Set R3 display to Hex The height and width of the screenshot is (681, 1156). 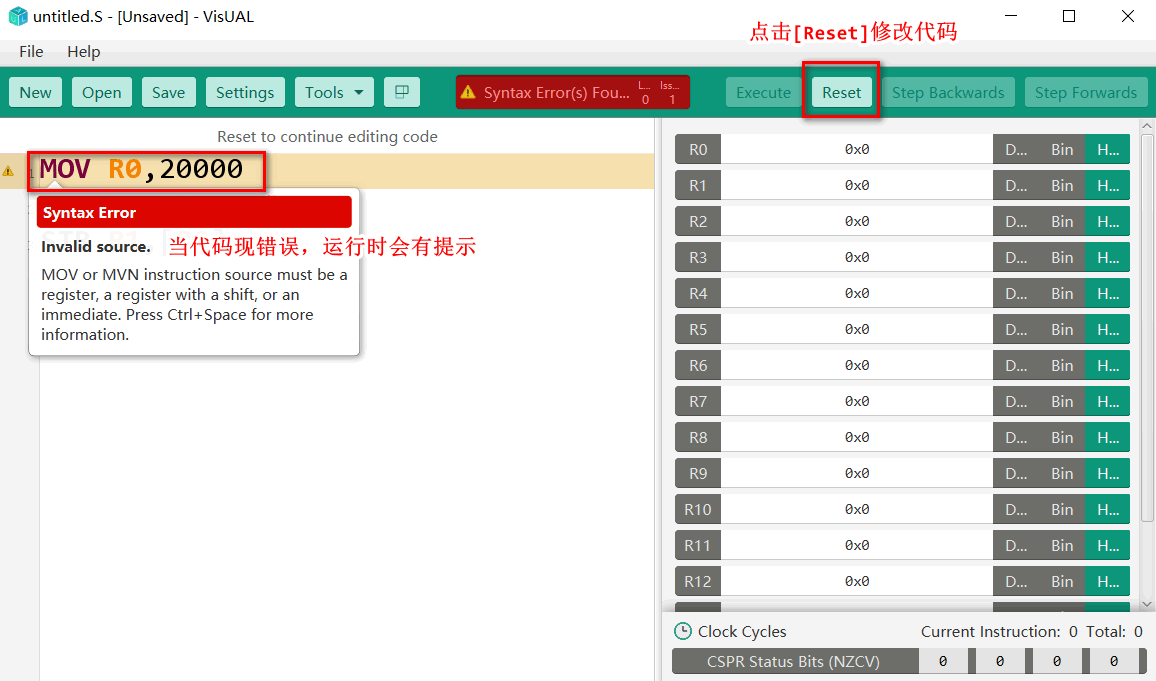point(1107,257)
